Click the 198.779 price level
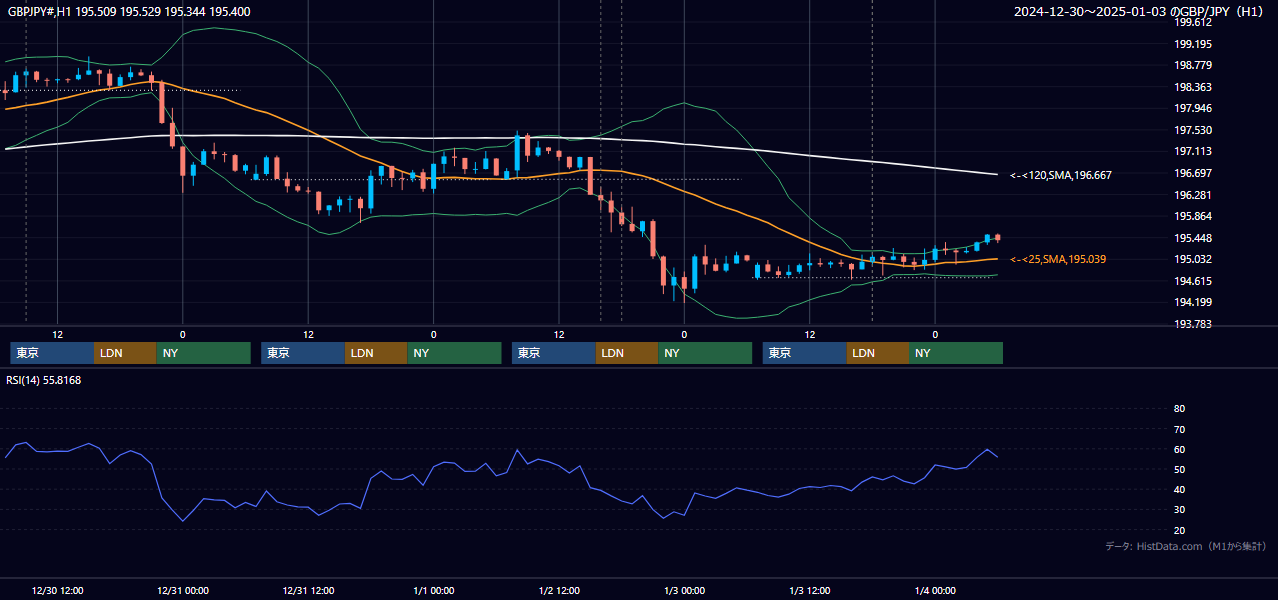 point(1193,65)
